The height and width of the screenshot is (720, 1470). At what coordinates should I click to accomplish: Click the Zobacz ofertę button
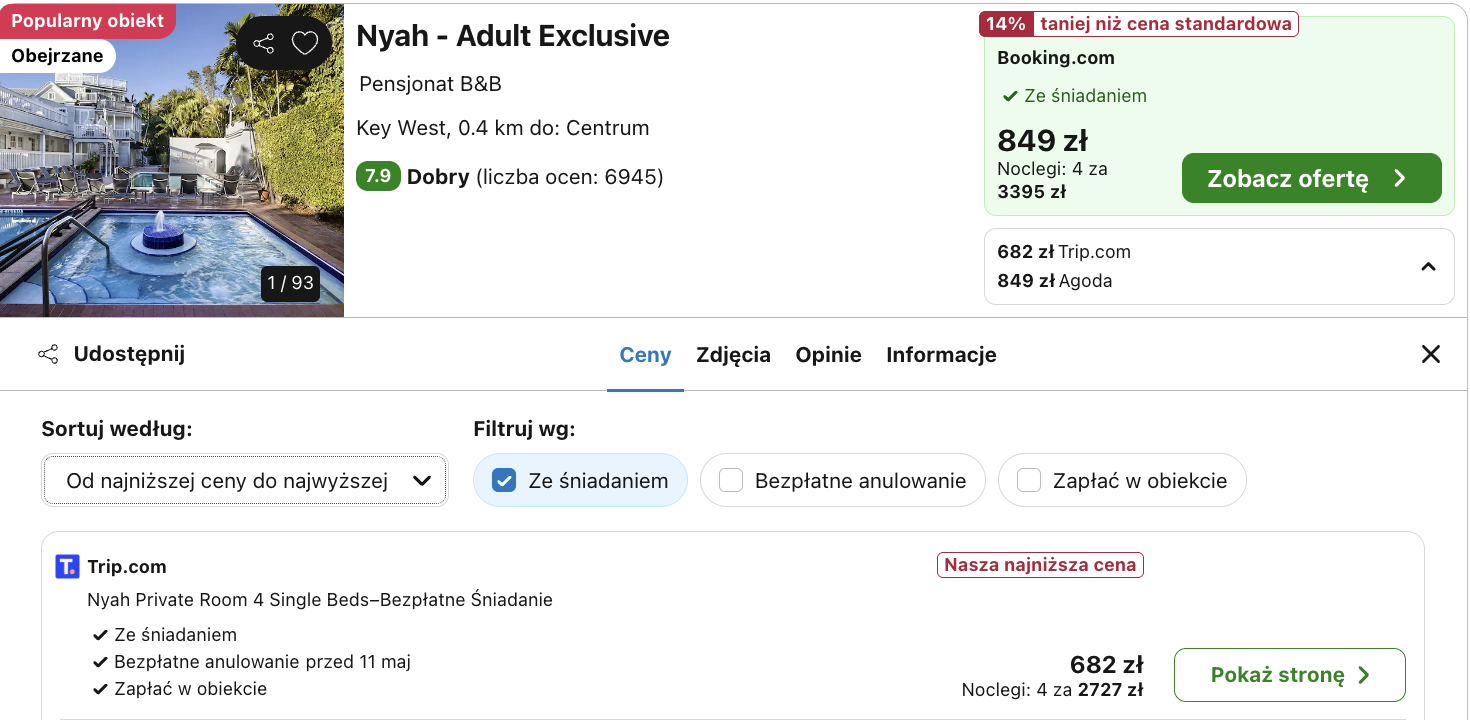coord(1311,179)
